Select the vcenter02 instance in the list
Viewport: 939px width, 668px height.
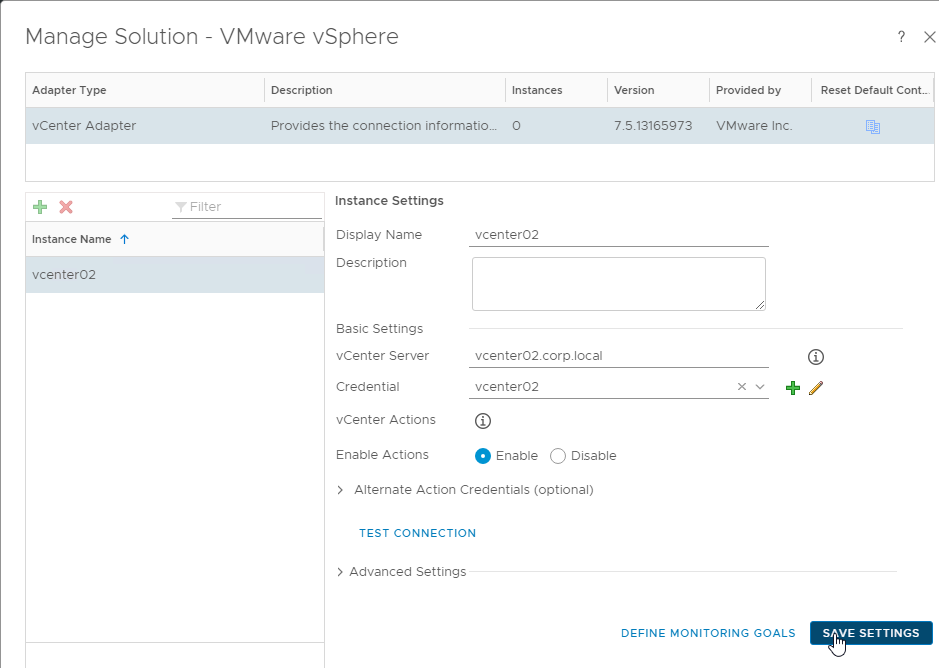[x=175, y=275]
